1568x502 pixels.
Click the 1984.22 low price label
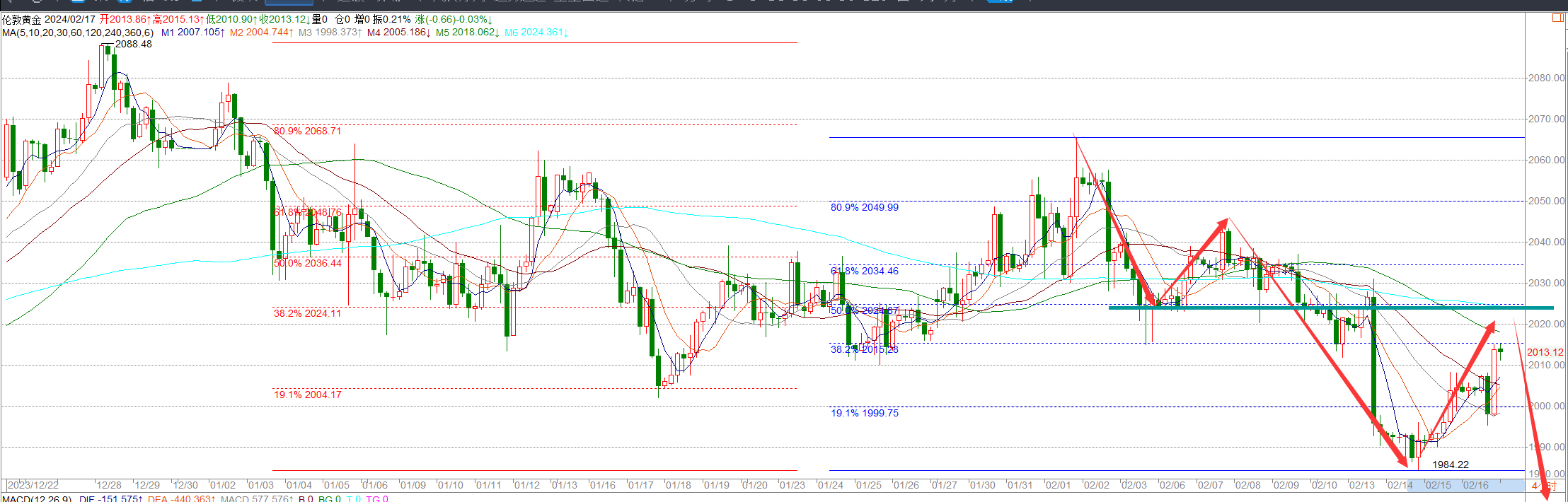1451,465
